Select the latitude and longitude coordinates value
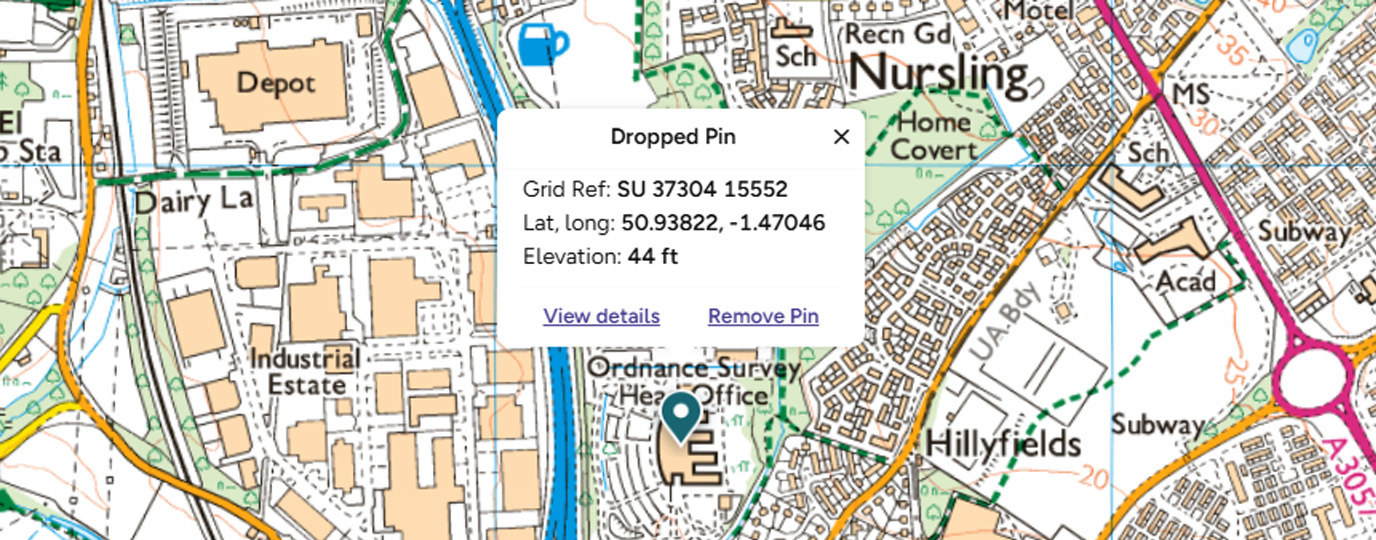1376x540 pixels. click(x=723, y=223)
